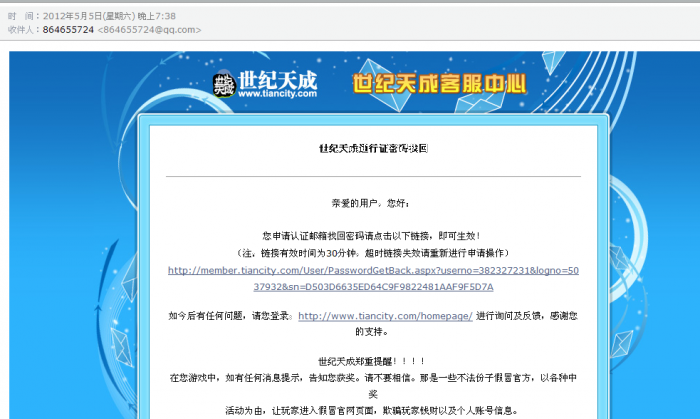The height and width of the screenshot is (419, 700).
Task: Click the line 您申请认证邮箱找回密码请点击以下链接
Action: coord(372,236)
